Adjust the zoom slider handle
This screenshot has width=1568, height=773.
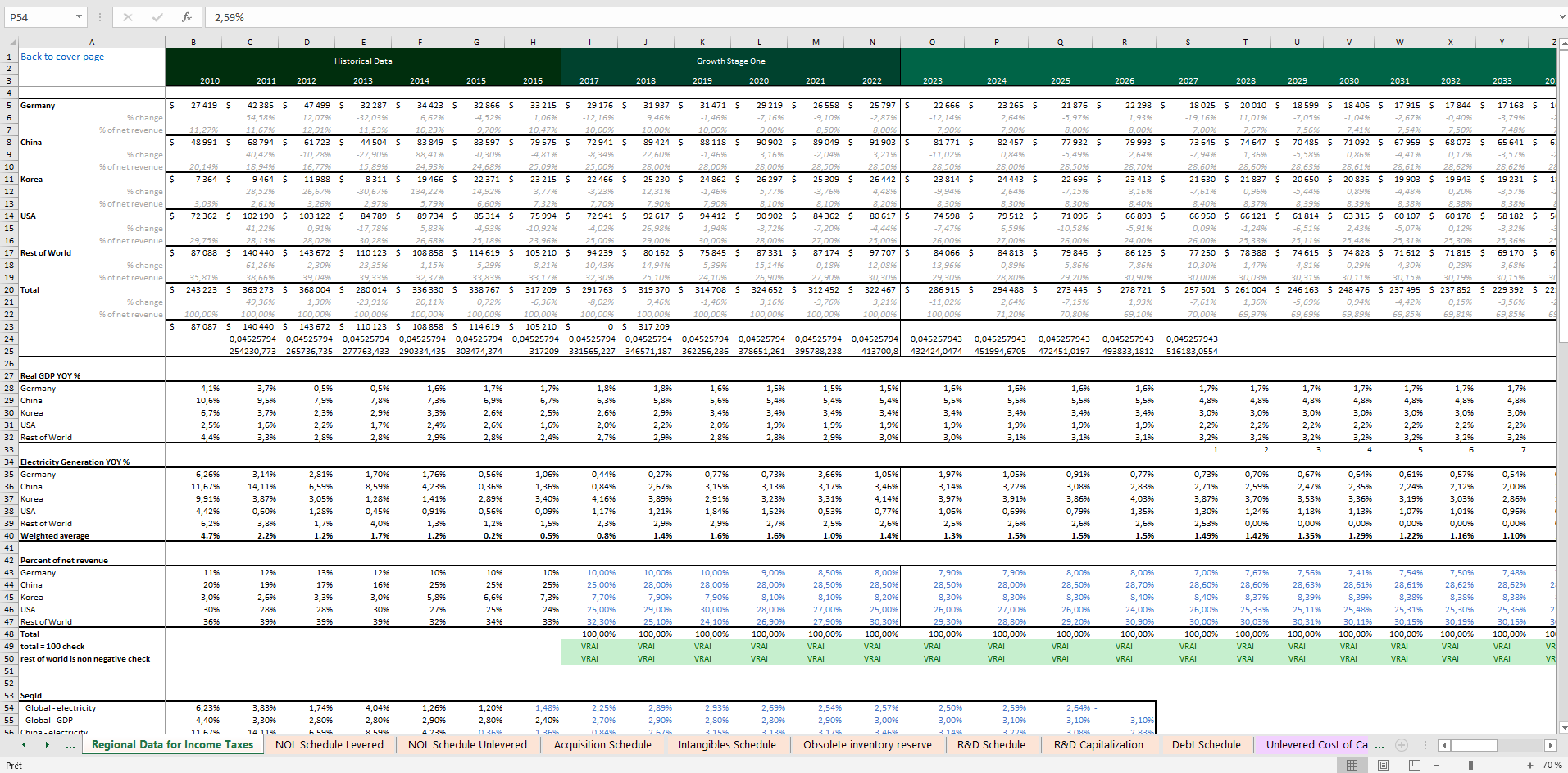(x=1470, y=765)
